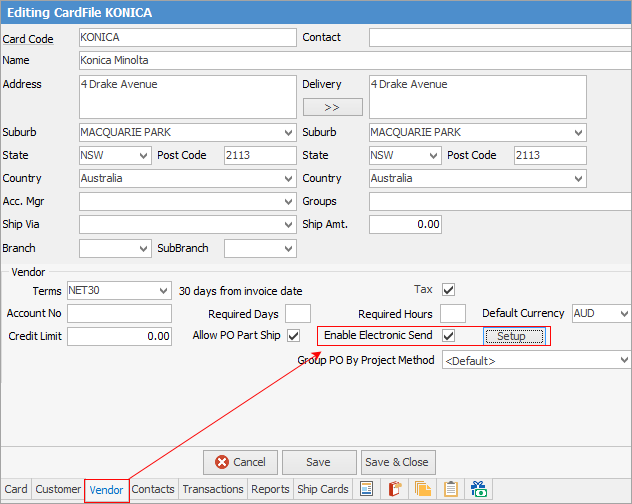Viewport: 632px width, 504px height.
Task: Click the yellow stacked folders icon
Action: coord(423,489)
